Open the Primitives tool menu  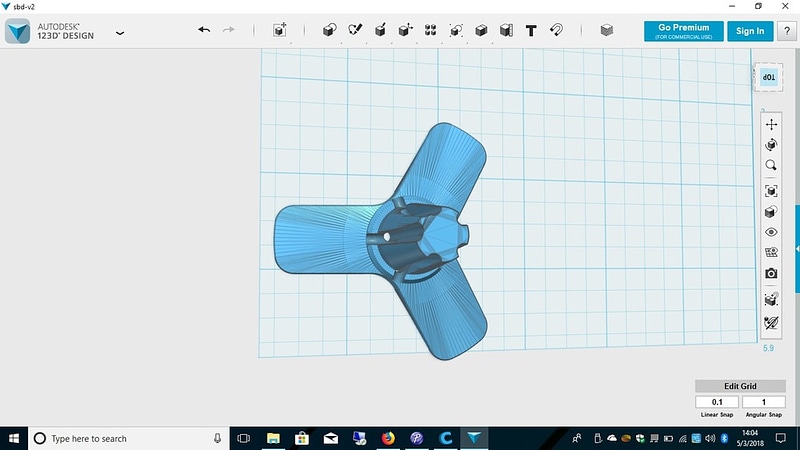click(x=330, y=30)
